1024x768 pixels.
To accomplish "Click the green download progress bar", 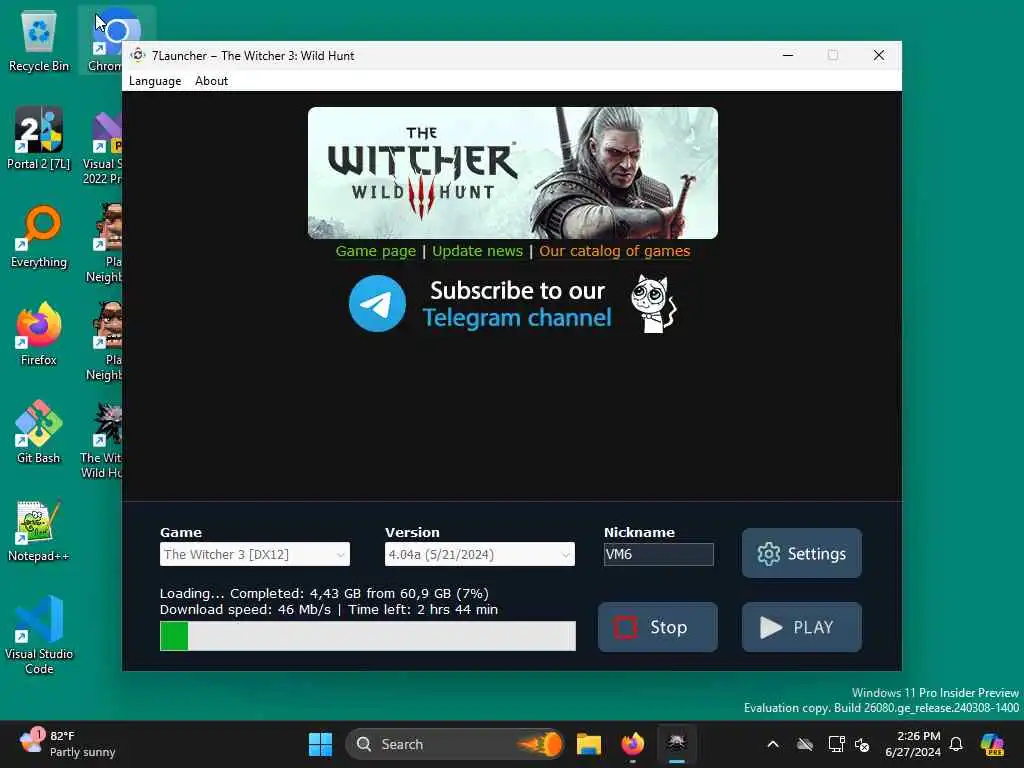I will (368, 636).
